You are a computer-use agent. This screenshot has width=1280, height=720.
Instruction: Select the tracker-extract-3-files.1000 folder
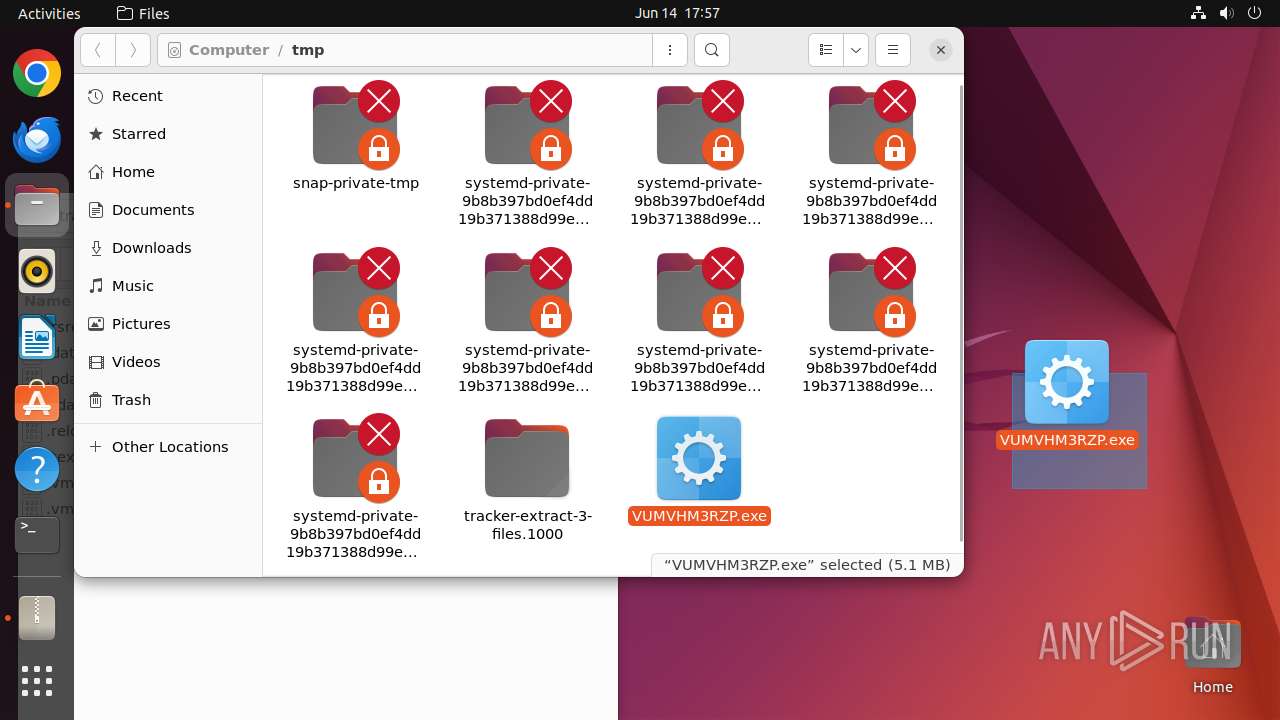(x=528, y=480)
